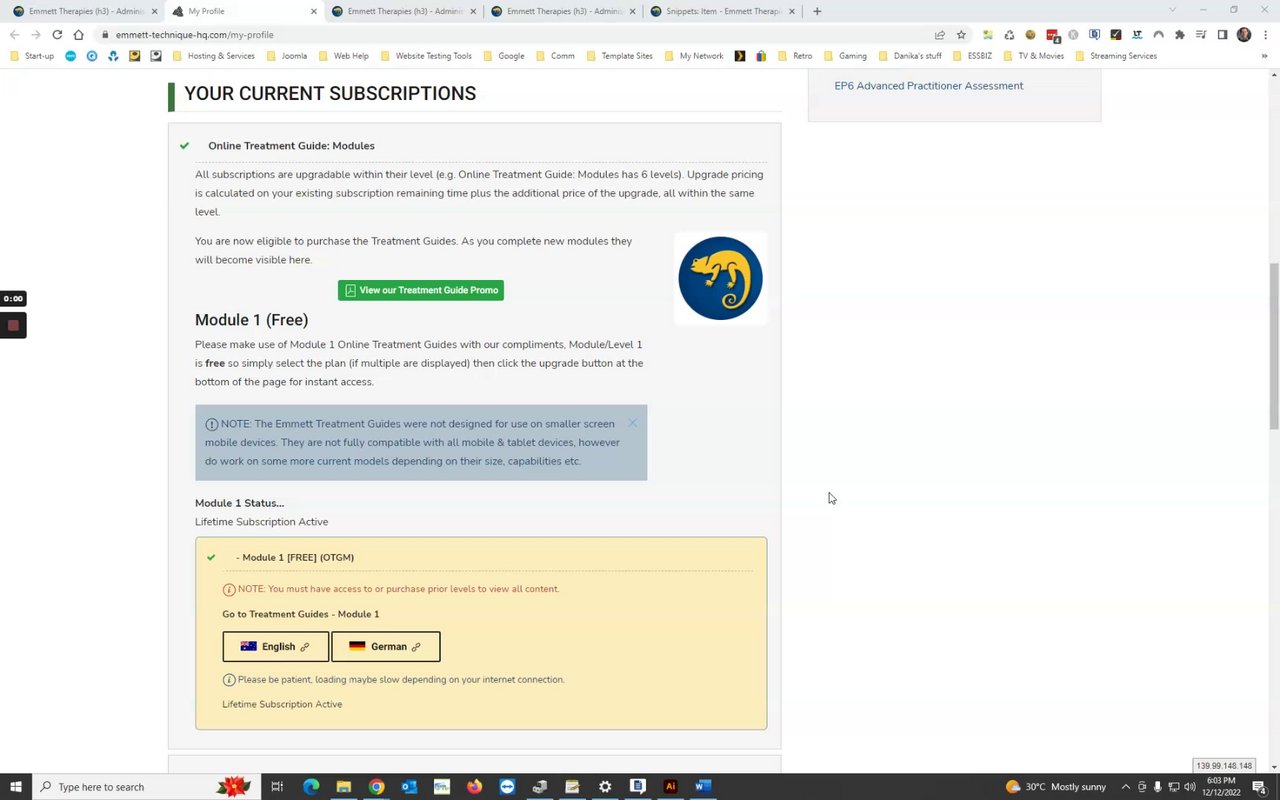This screenshot has width=1280, height=800.
Task: Open the tab search dropdown arrow
Action: 1173,10
